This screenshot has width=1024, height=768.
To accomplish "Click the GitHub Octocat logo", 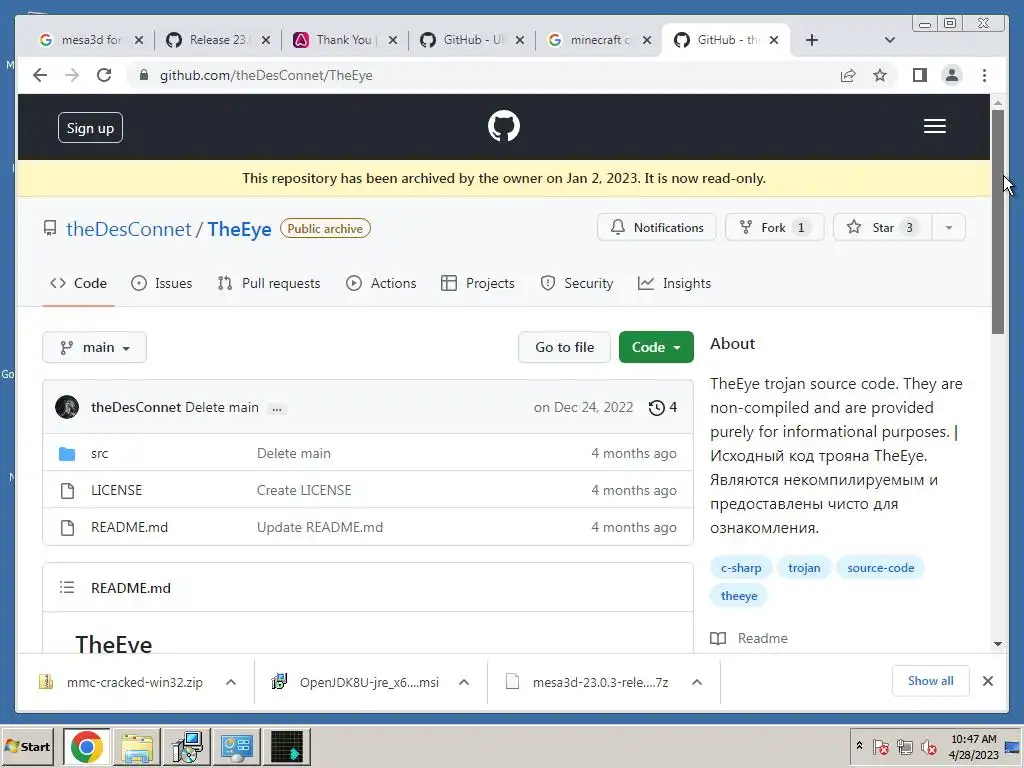I will 504,126.
